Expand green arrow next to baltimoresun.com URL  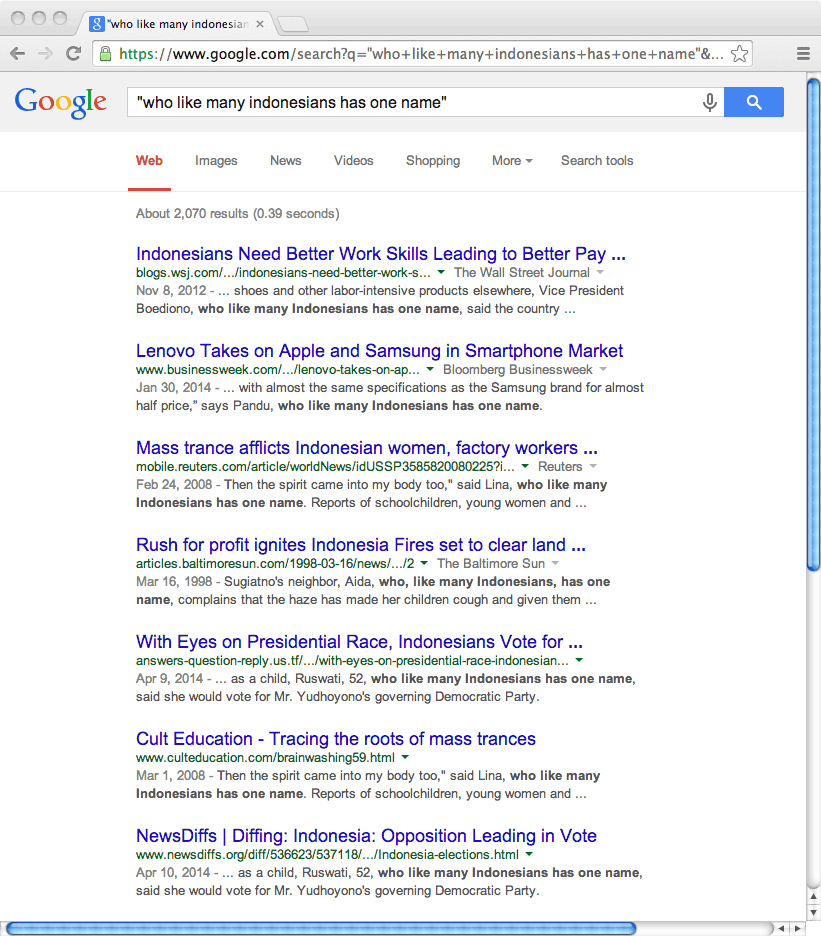click(x=424, y=564)
